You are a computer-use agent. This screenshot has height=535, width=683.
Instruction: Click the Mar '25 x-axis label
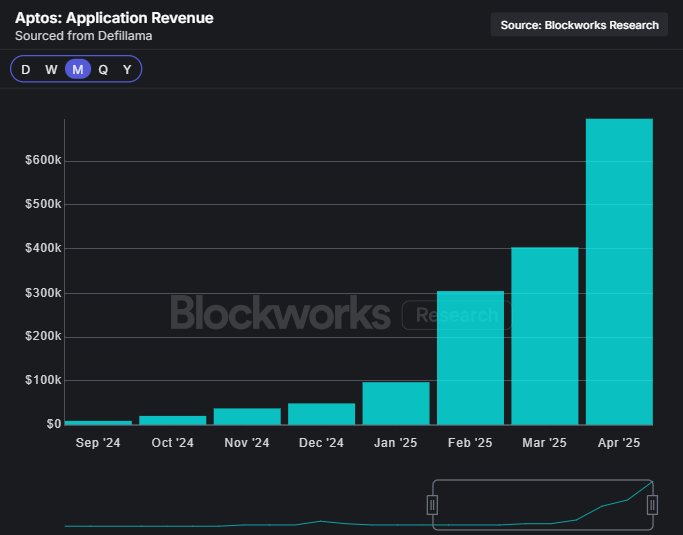pos(544,443)
